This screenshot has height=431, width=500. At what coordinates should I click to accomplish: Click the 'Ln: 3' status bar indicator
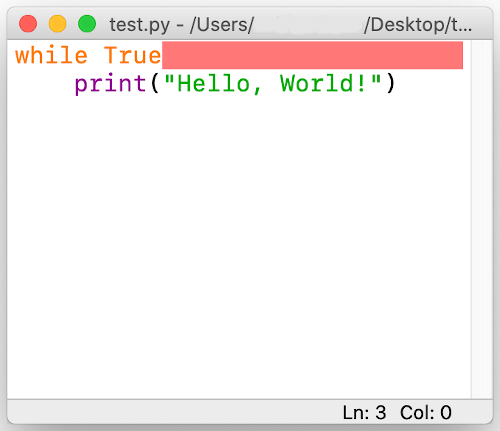click(364, 413)
